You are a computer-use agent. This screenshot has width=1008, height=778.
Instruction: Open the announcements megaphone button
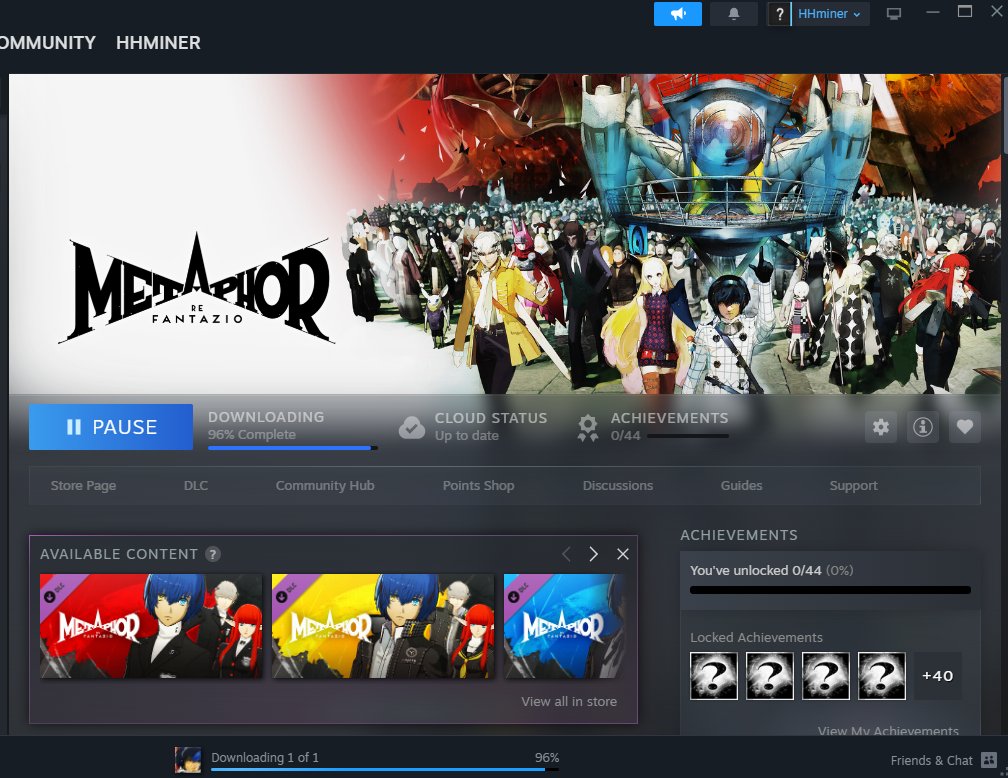coord(678,14)
